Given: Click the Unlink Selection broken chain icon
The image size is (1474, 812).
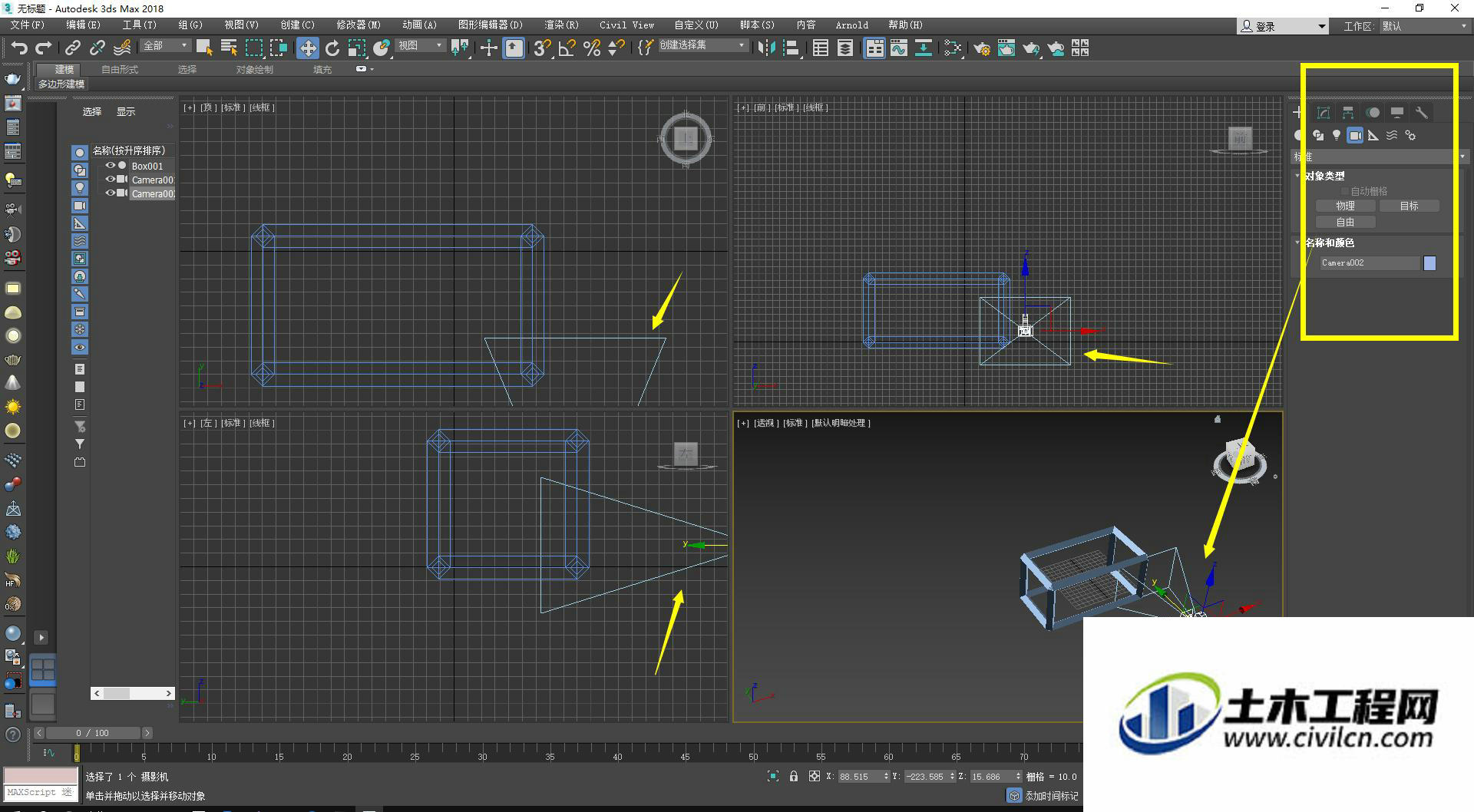Looking at the screenshot, I should point(97,48).
